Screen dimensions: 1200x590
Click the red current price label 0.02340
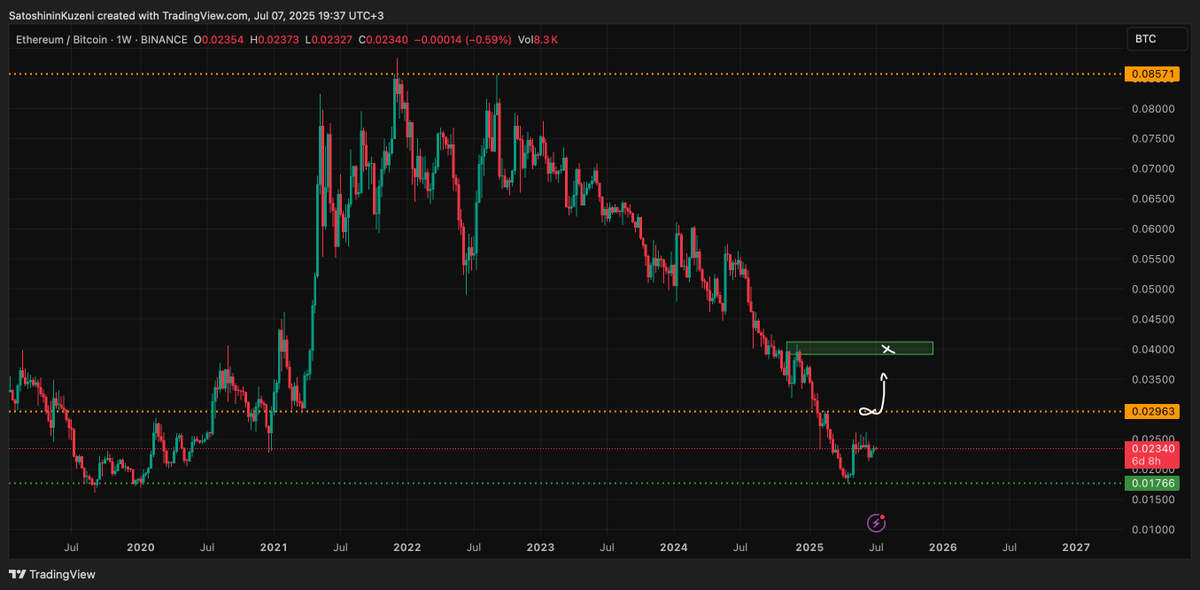click(1152, 455)
